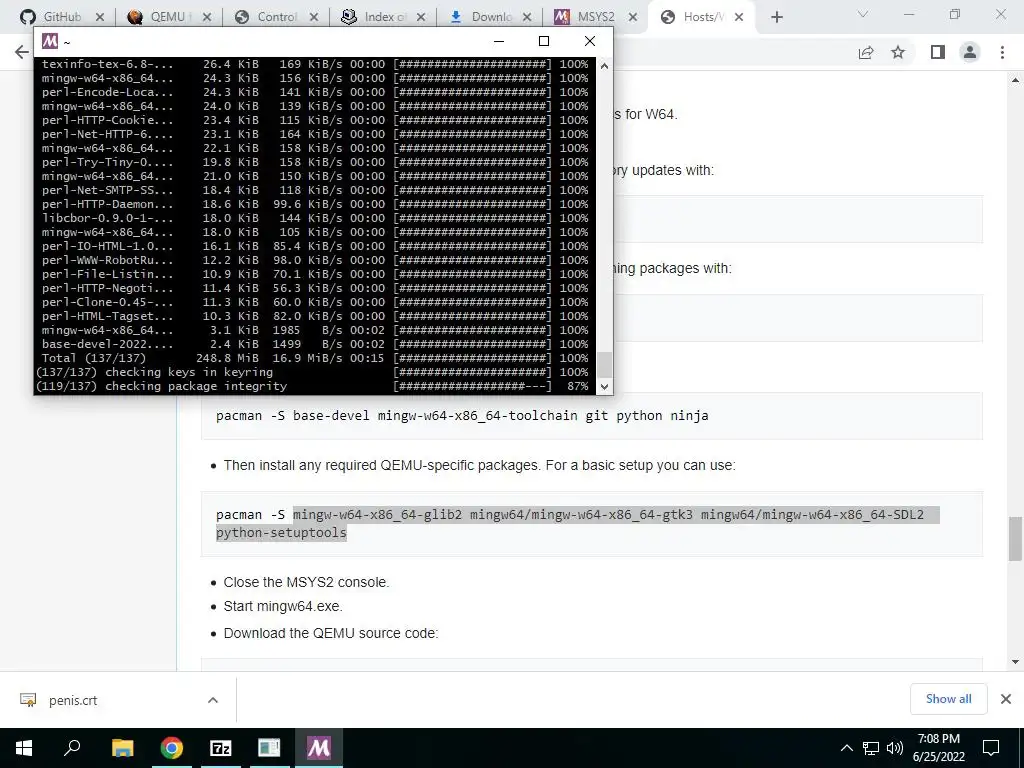Go back in Chrome
Screen dimensions: 1024x768
tap(22, 52)
